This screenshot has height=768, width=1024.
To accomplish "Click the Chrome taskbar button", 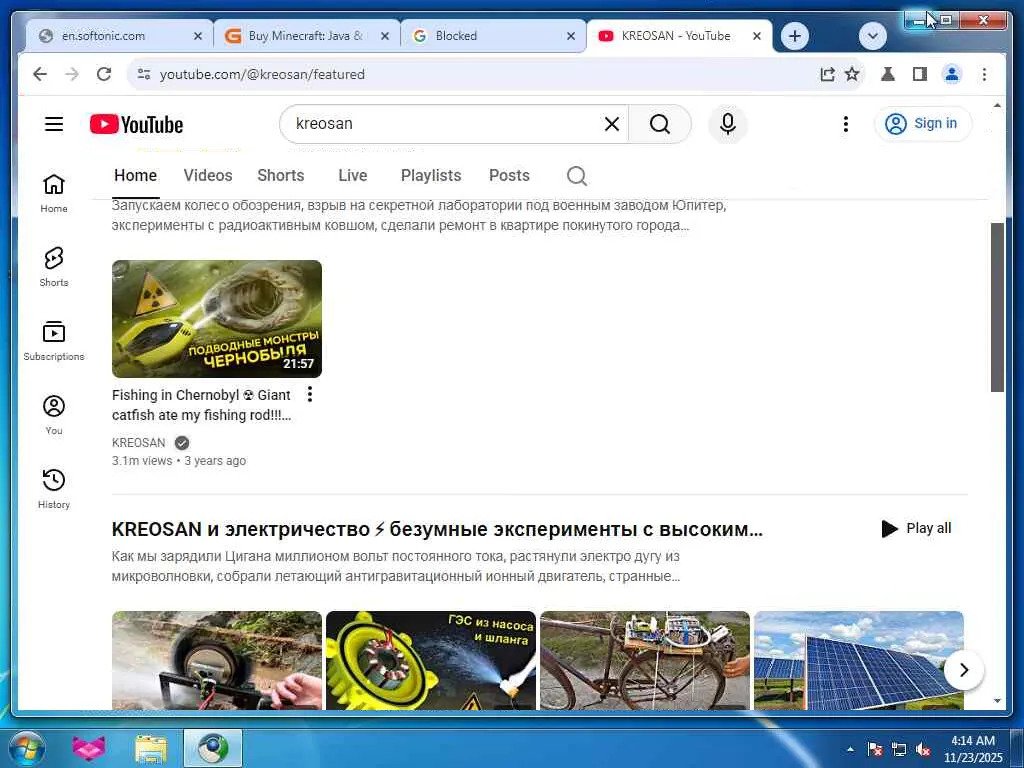I will tap(213, 748).
